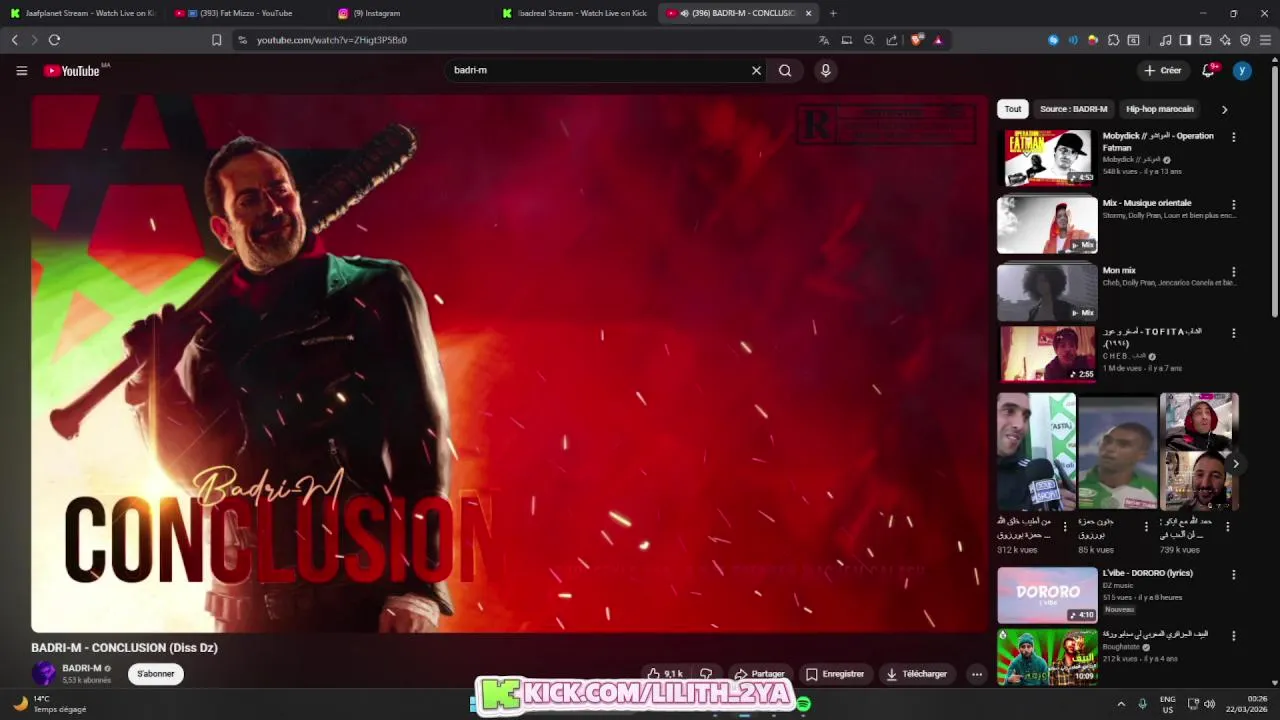Select the Tout filter chip
This screenshot has height=720, width=1280.
(x=1013, y=109)
